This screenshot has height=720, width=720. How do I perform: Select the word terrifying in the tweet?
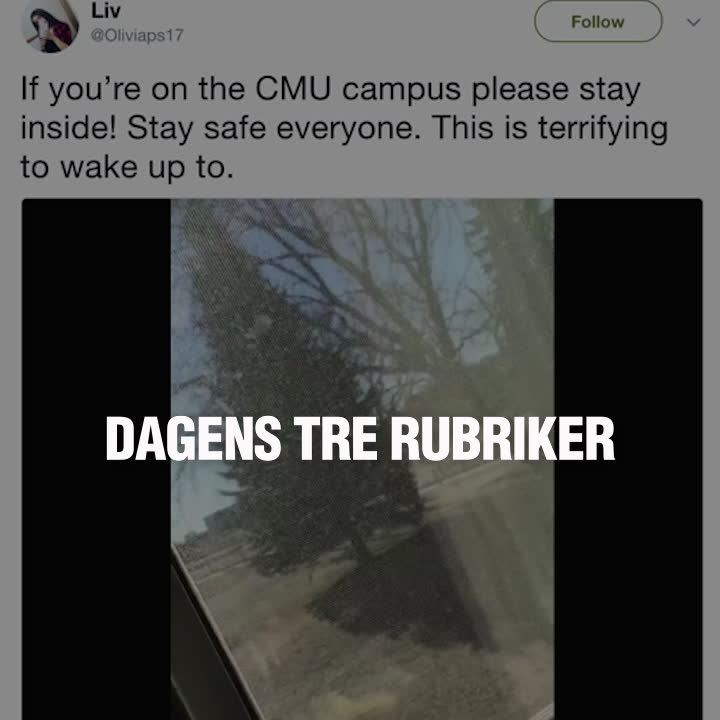tap(603, 129)
